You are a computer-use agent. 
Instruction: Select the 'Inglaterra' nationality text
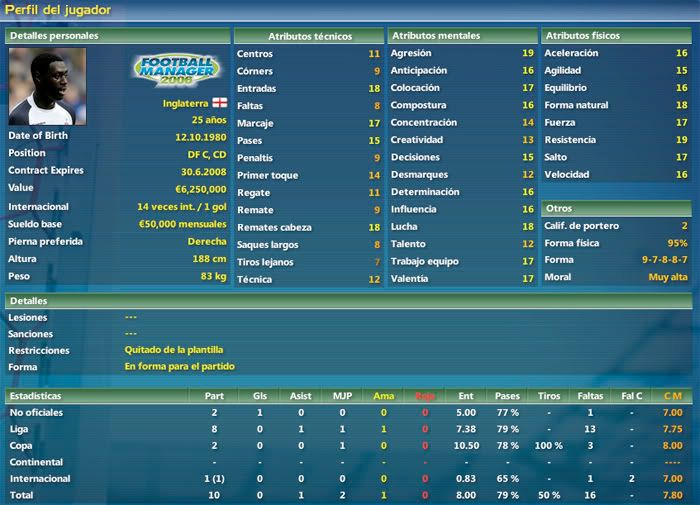(x=185, y=104)
